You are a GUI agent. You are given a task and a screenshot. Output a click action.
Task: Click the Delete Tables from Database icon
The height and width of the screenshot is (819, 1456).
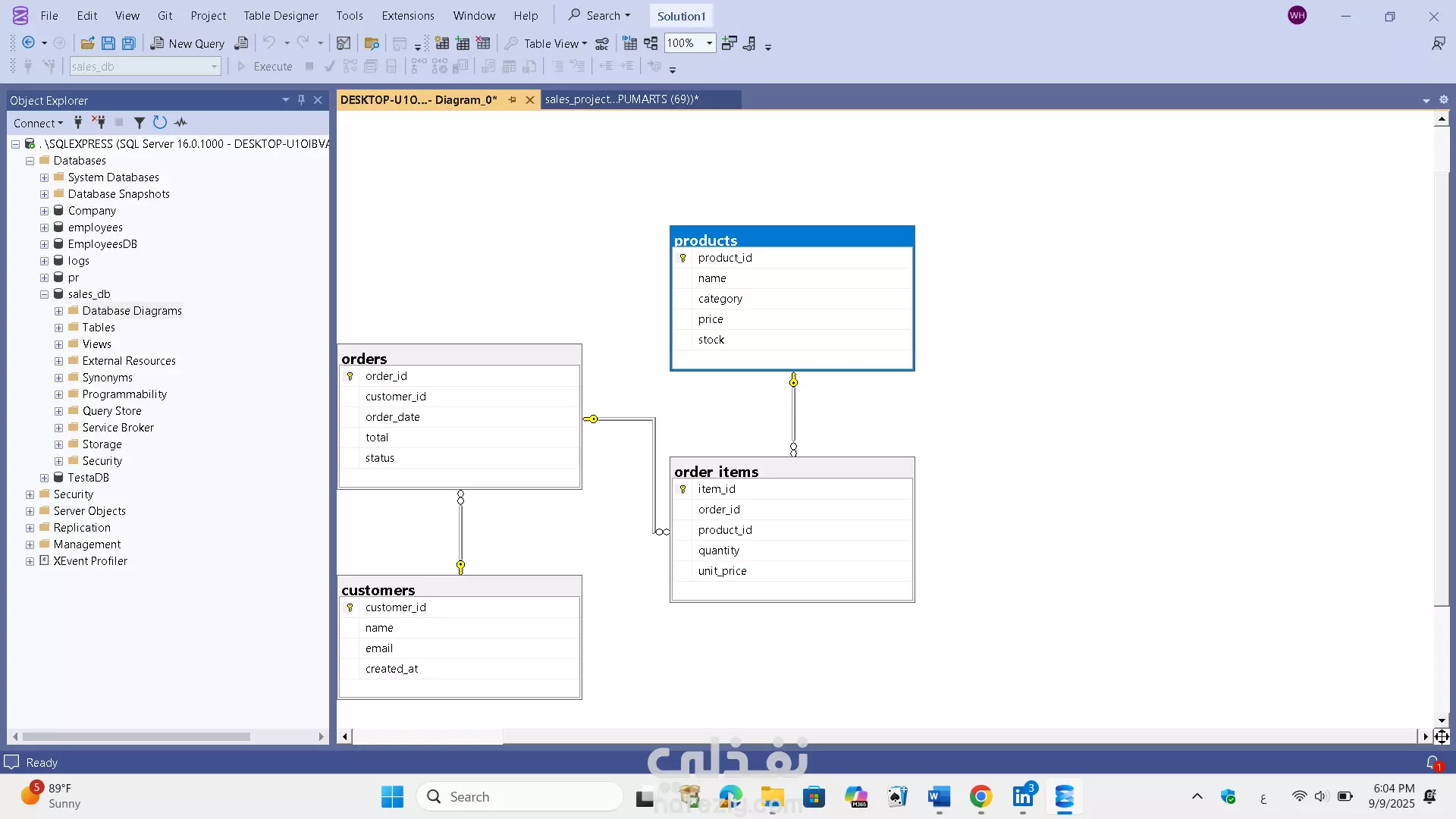point(483,43)
